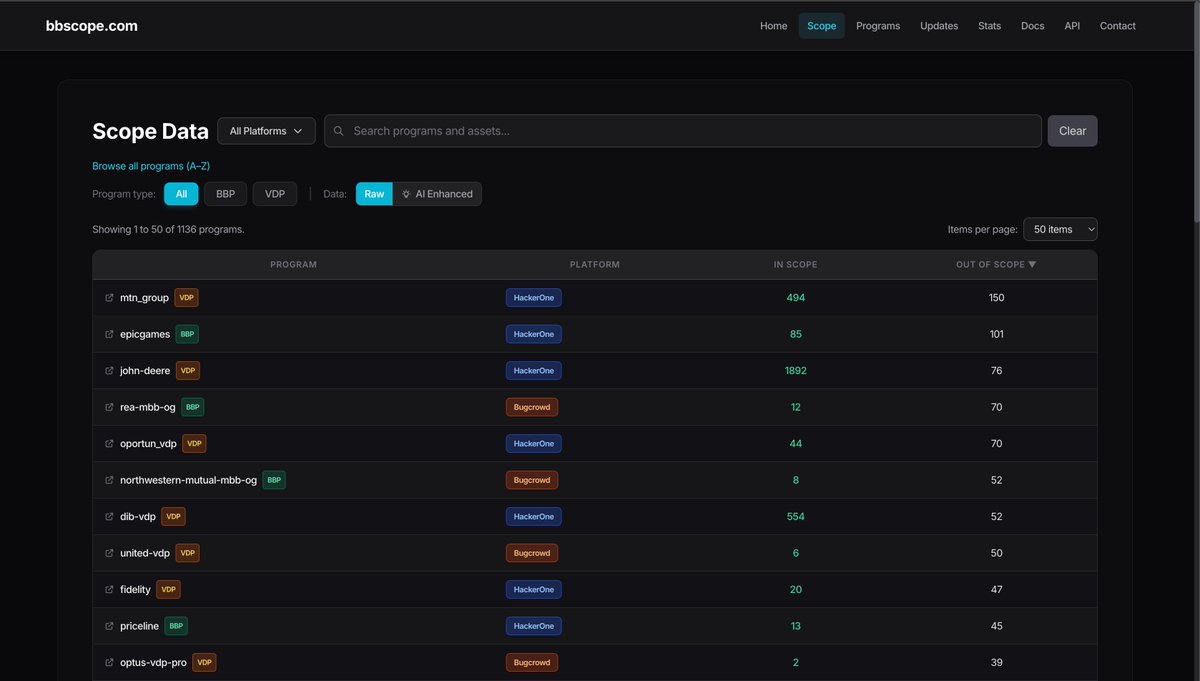This screenshot has width=1200, height=681.
Task: Open the john-deere program link
Action: (145, 371)
